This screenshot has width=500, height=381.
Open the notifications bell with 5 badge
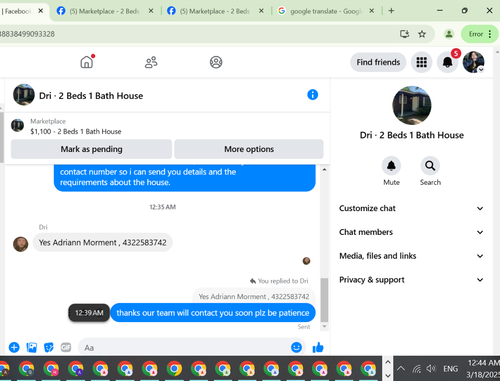(447, 62)
